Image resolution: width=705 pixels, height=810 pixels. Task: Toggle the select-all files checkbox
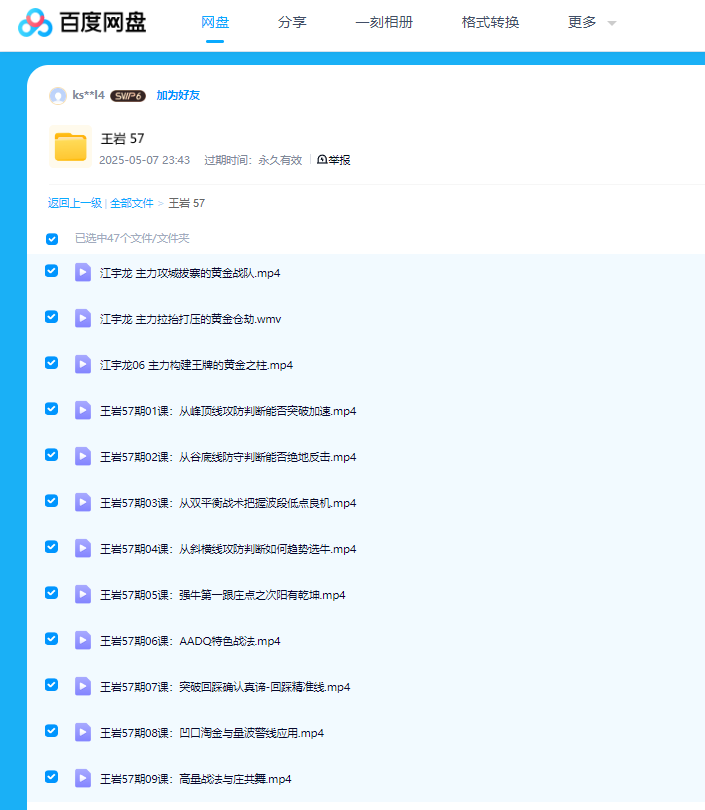click(x=52, y=239)
